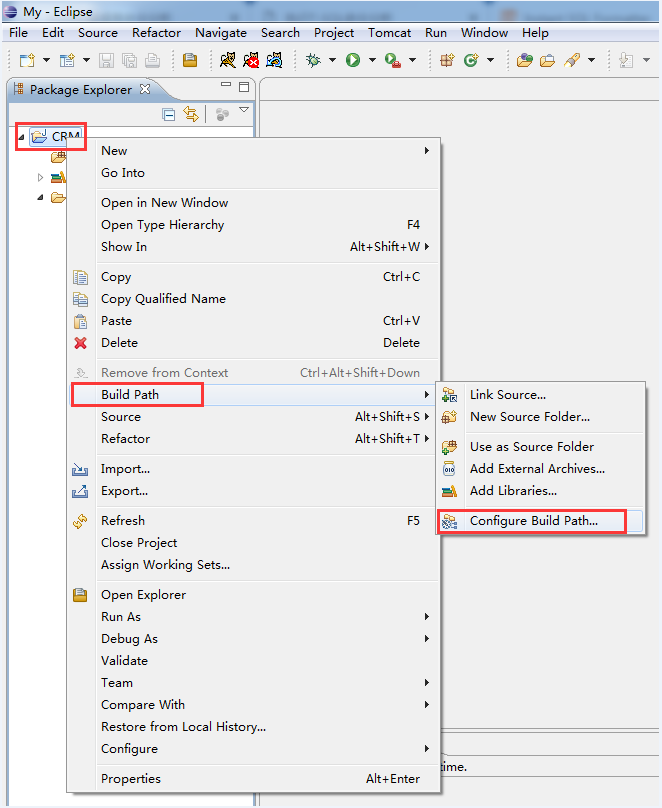Choose Delete with the red X icon
Screen dimensions: 662x808
254,343
